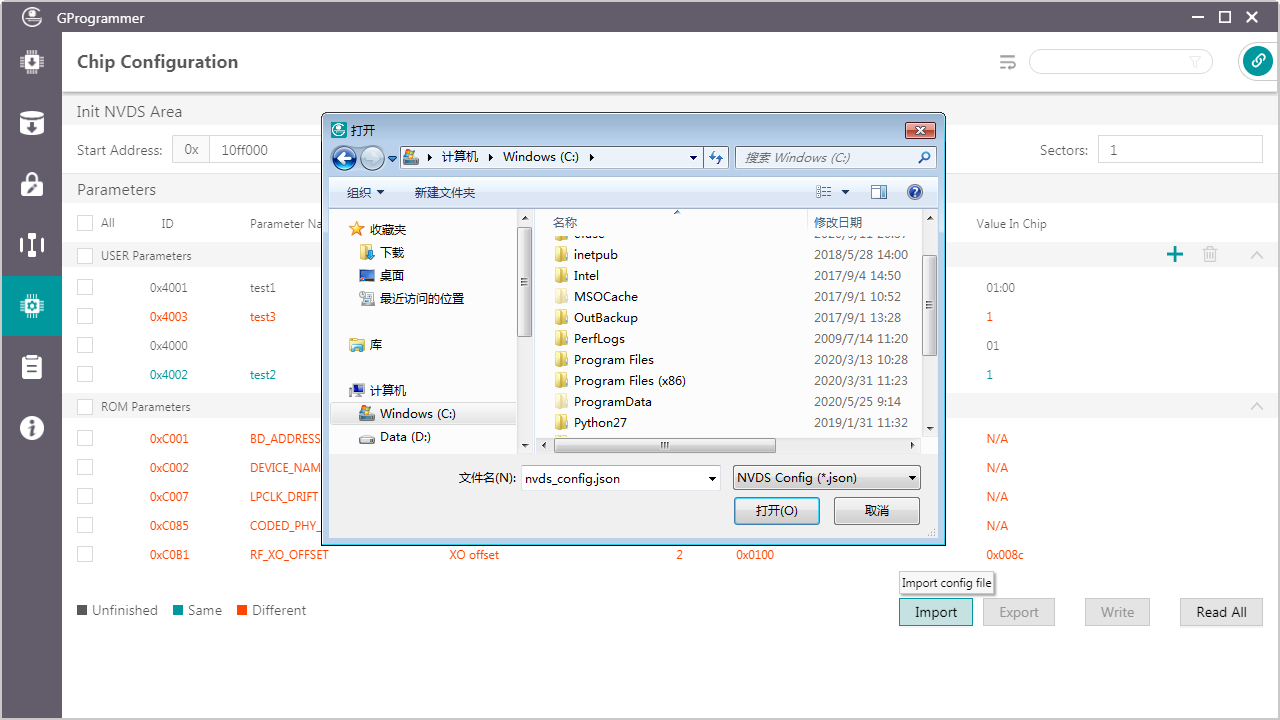Click the back arrow in file dialog
Image resolution: width=1280 pixels, height=720 pixels.
[x=344, y=158]
